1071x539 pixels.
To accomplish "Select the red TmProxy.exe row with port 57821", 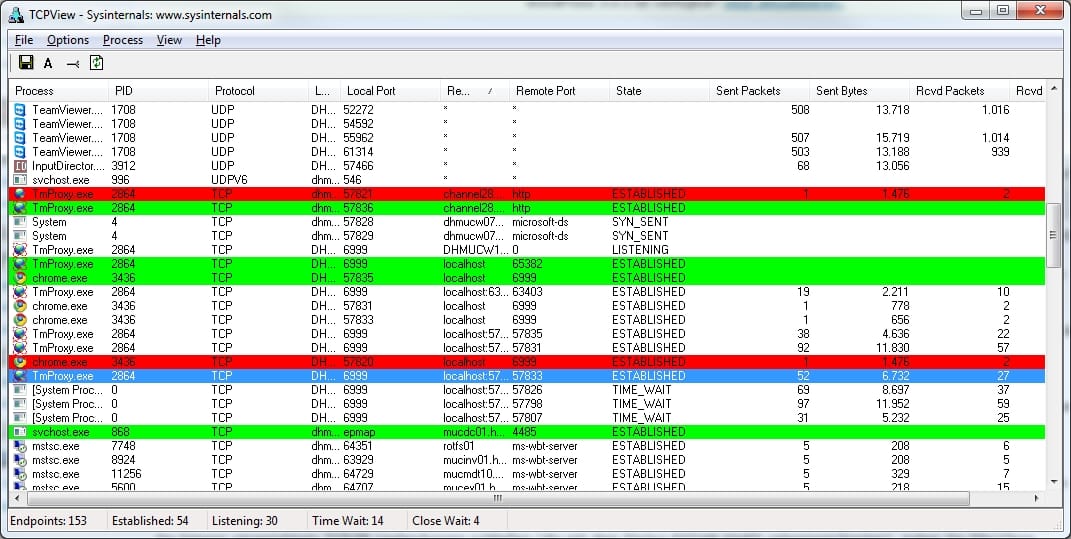I will coord(527,194).
